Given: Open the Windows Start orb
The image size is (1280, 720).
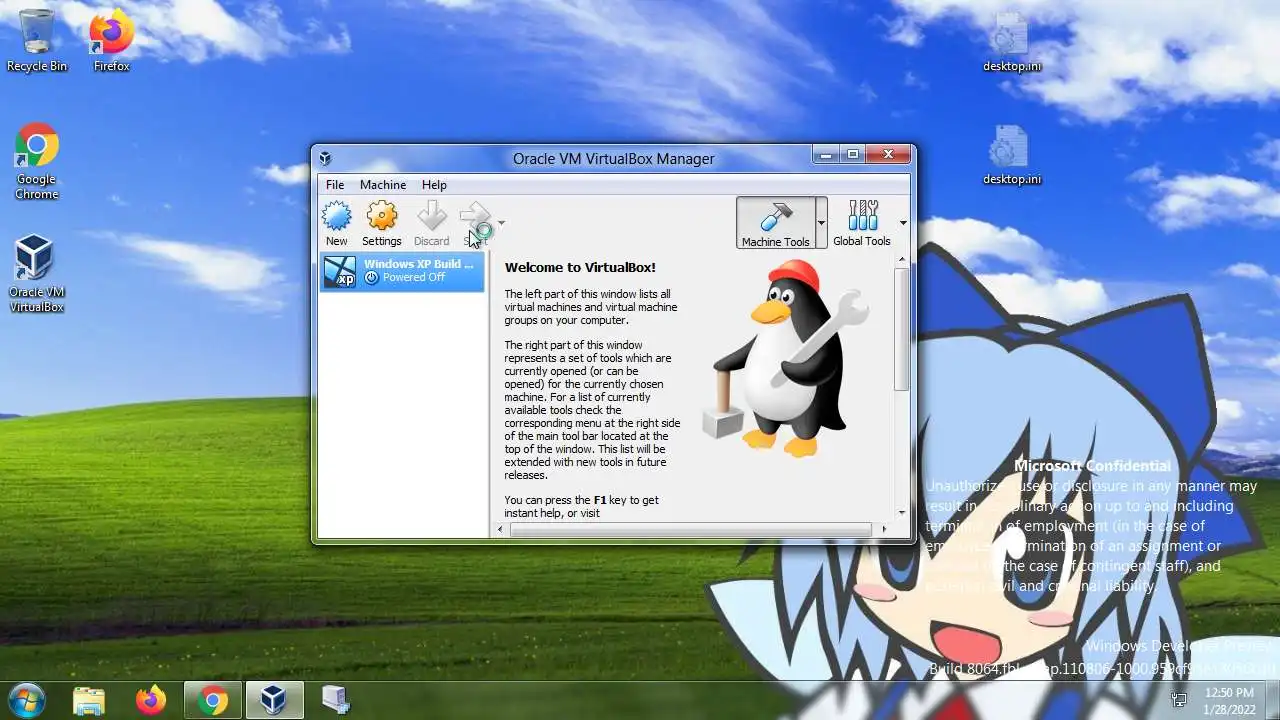Looking at the screenshot, I should click(x=26, y=699).
